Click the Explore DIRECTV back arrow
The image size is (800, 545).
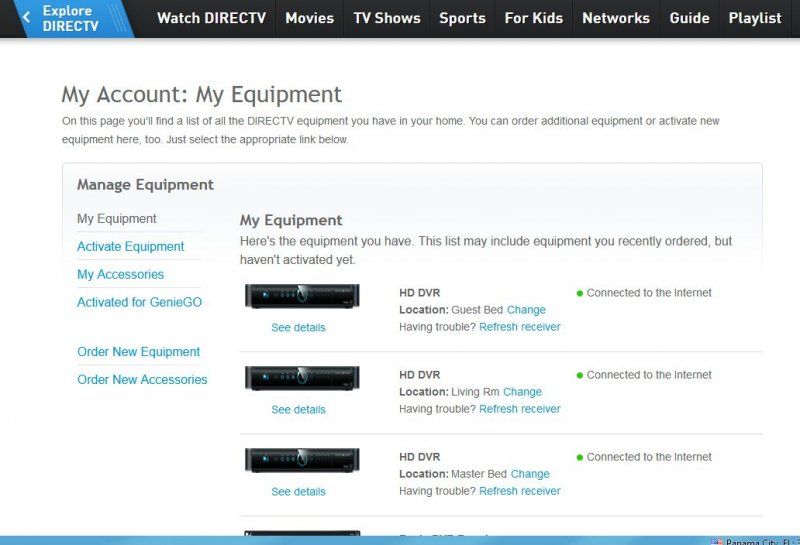26,17
